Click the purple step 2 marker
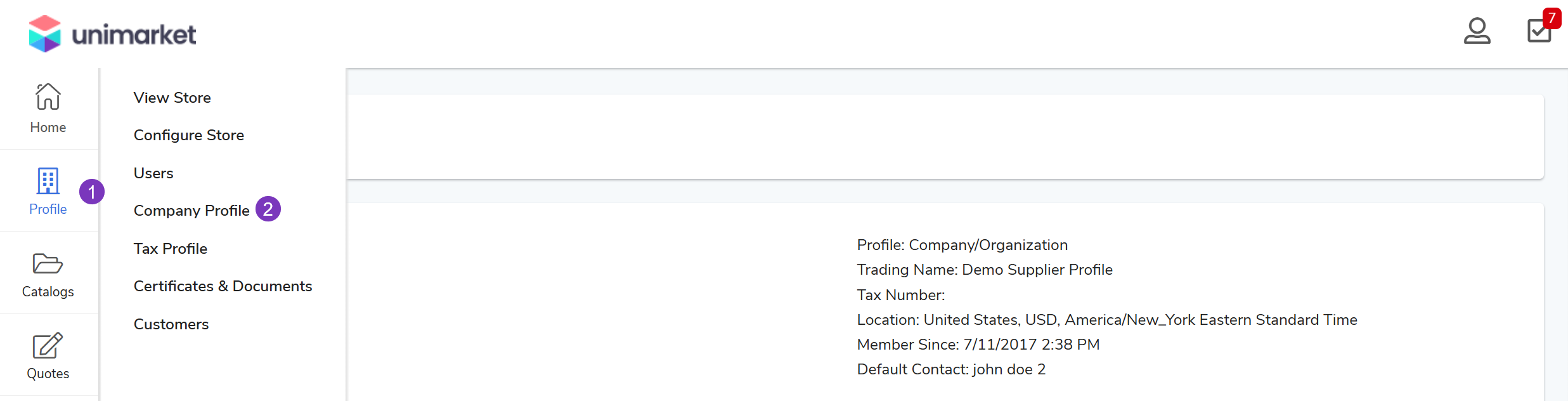Screen dimensions: 1568x401 (x=268, y=209)
